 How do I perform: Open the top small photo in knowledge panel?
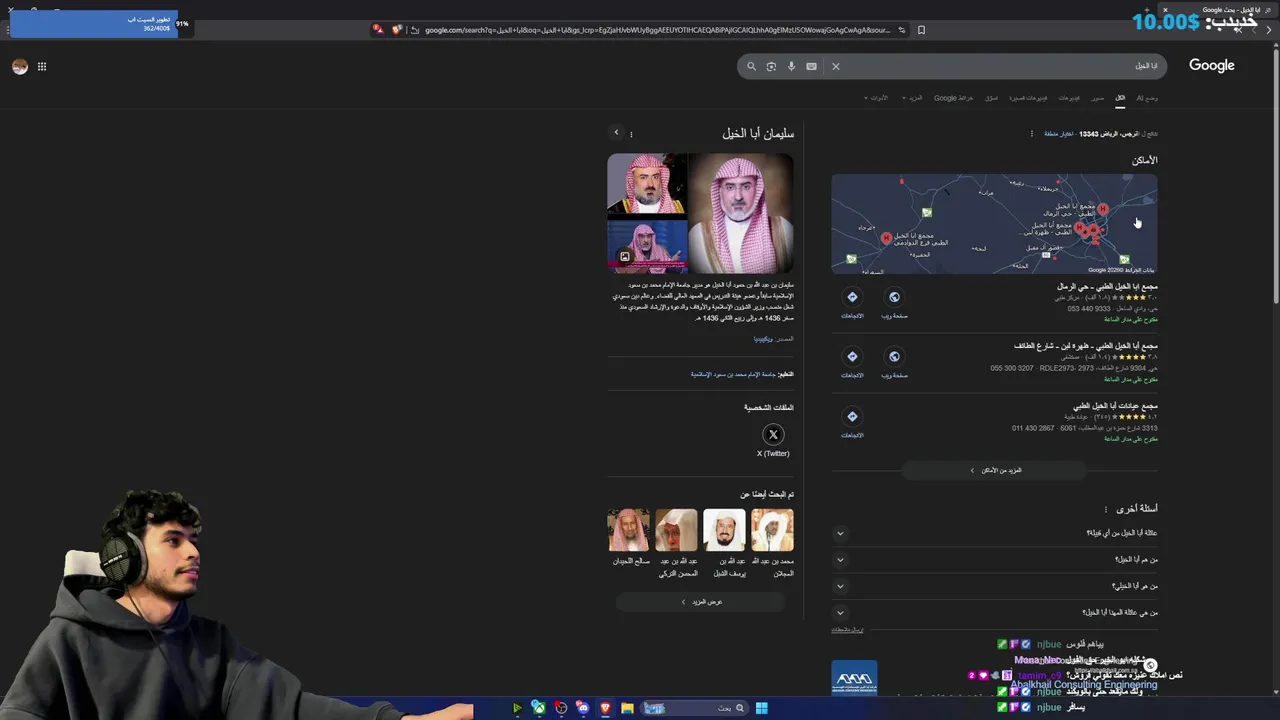coord(647,183)
